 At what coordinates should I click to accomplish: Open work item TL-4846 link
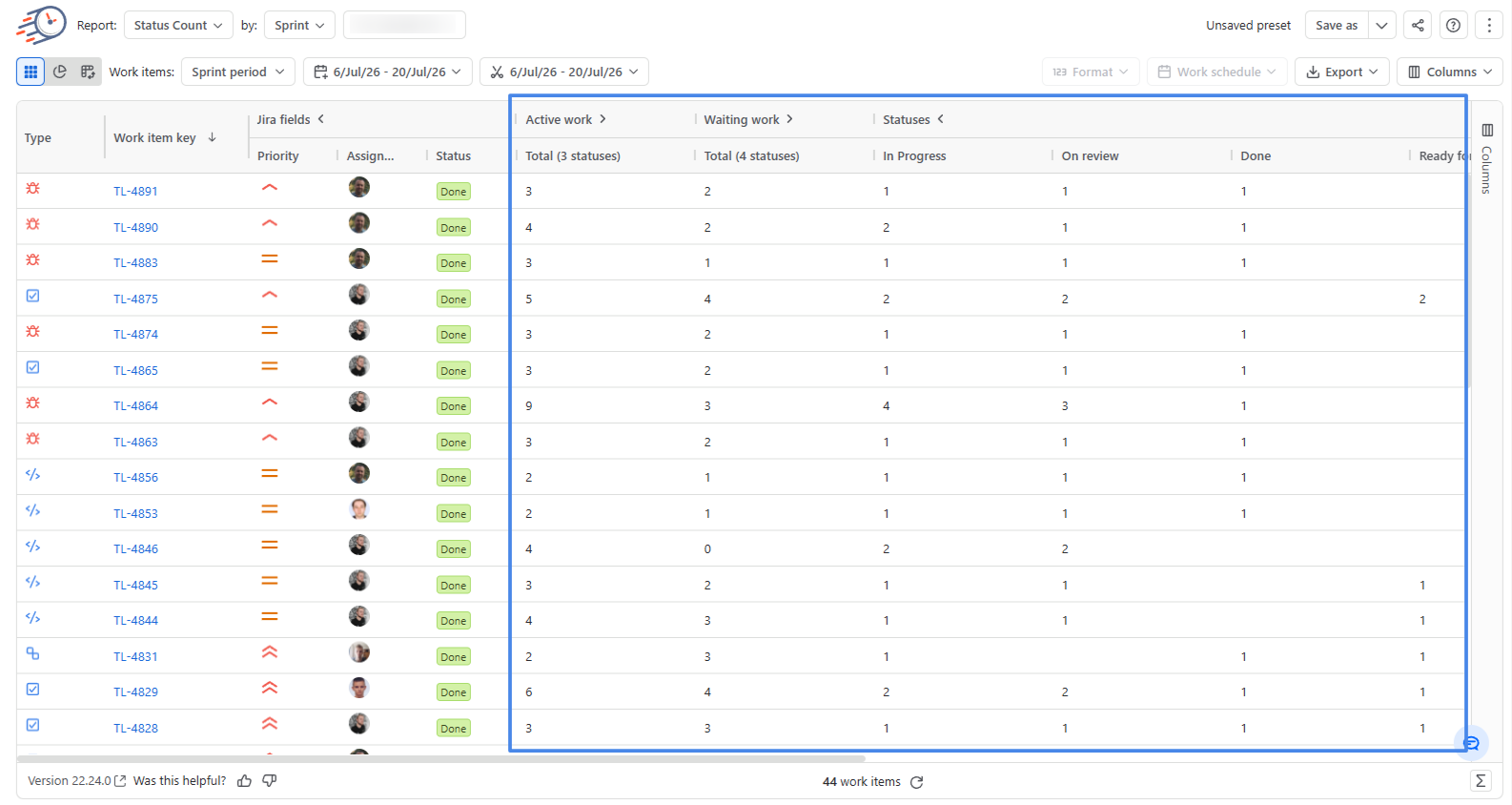(x=135, y=549)
